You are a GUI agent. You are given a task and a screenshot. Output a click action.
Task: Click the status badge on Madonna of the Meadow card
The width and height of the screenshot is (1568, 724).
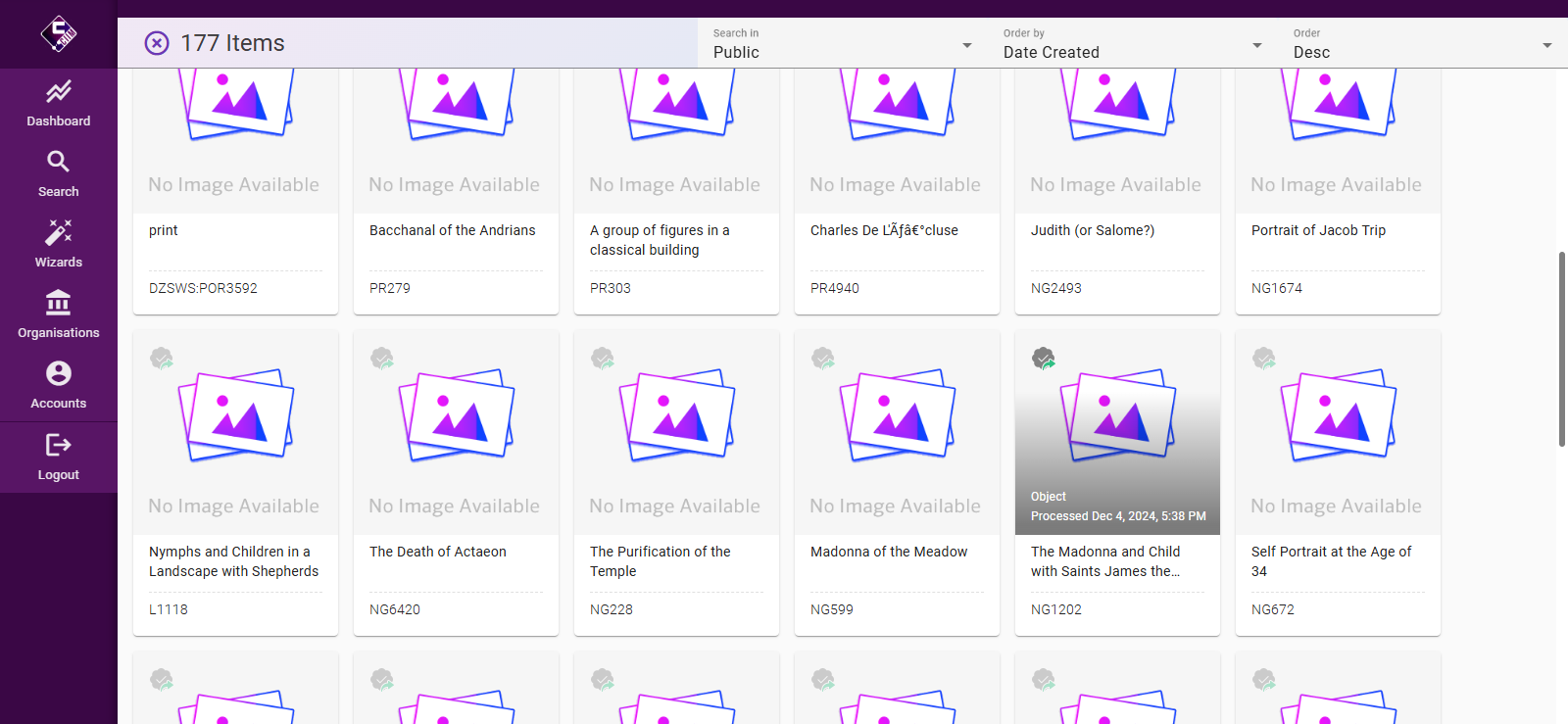(x=823, y=359)
